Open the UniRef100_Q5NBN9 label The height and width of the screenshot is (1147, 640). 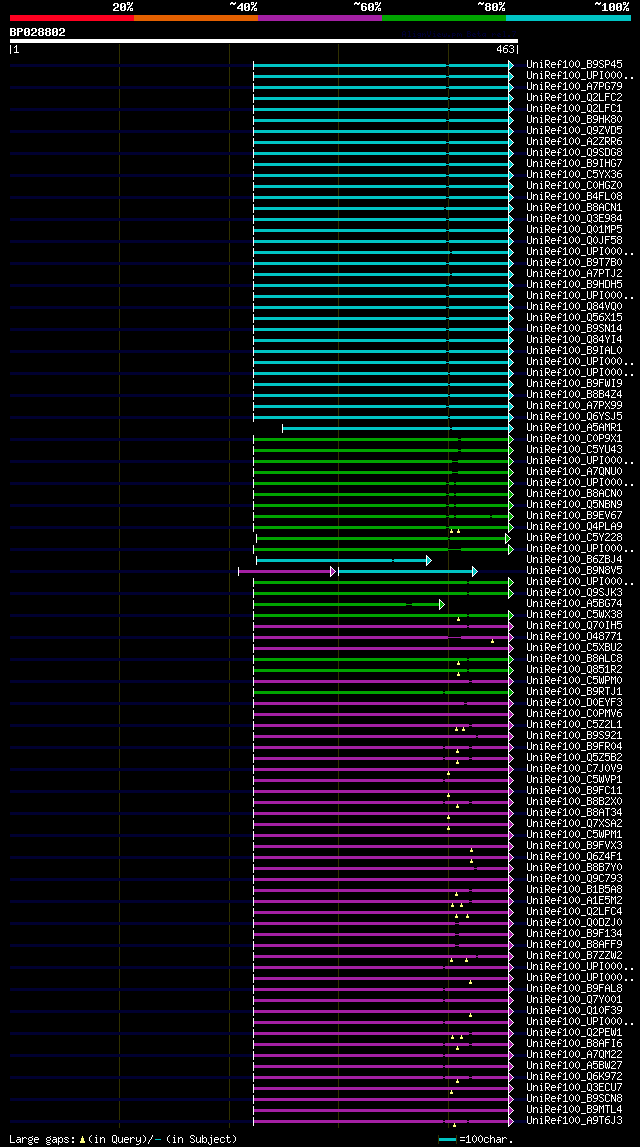[x=574, y=504]
